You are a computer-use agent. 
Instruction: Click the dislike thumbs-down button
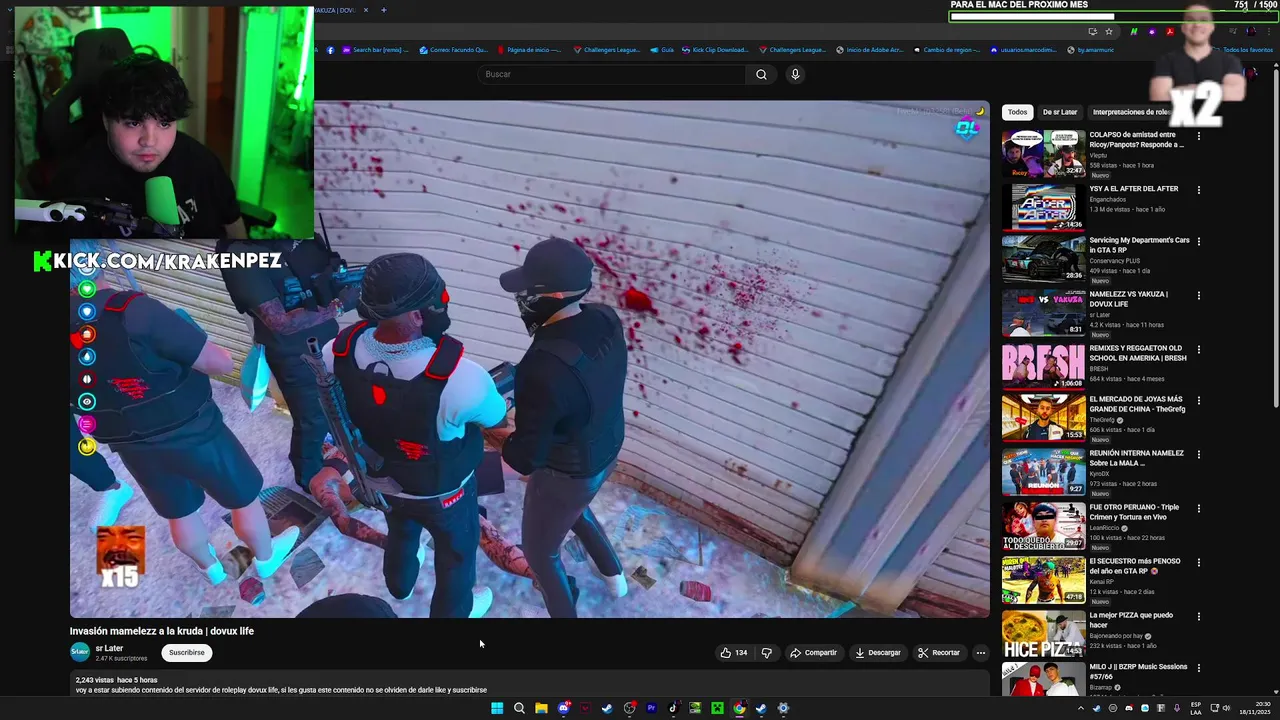766,653
